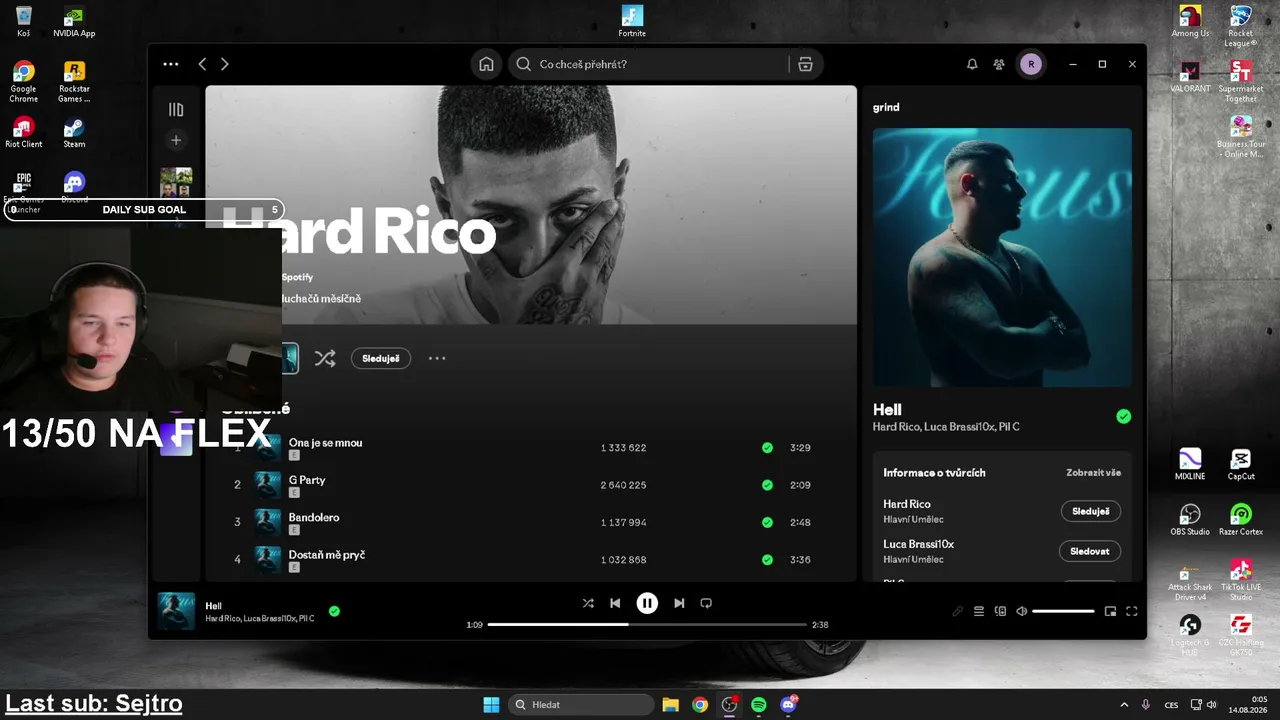Open Spotify notifications bell
1280x720 pixels.
(x=972, y=64)
